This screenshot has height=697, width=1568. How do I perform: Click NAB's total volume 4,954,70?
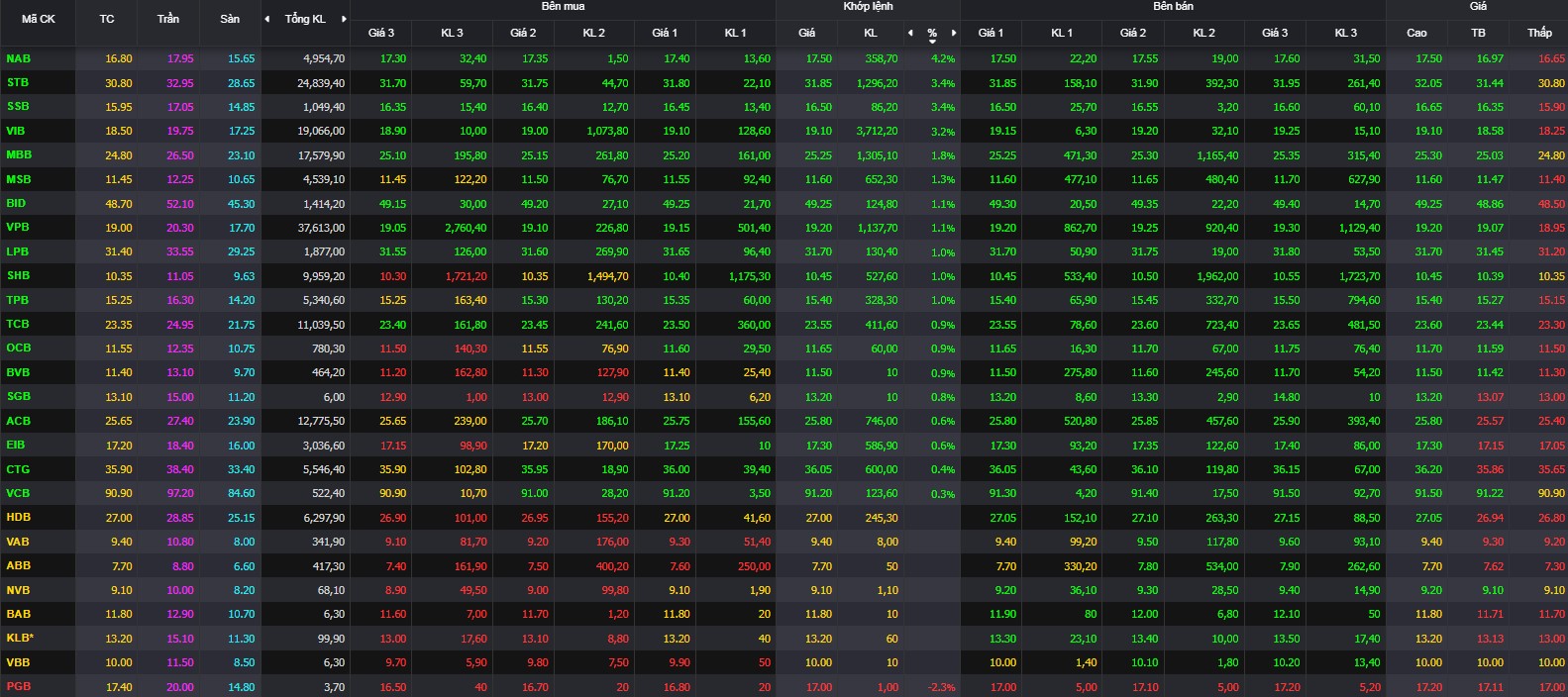(324, 59)
